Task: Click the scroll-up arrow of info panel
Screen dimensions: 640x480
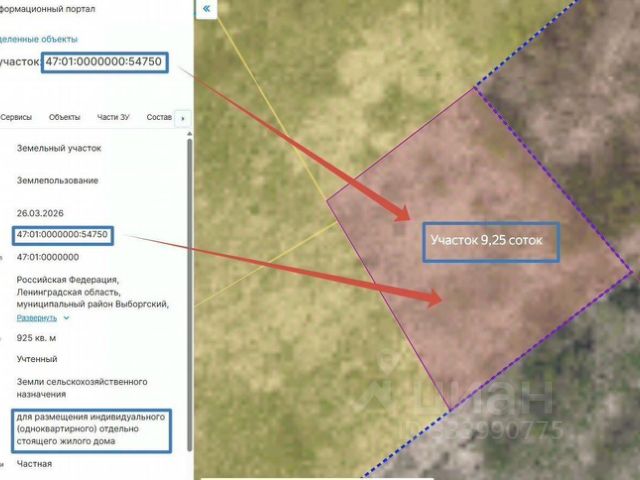Action: coord(189,134)
